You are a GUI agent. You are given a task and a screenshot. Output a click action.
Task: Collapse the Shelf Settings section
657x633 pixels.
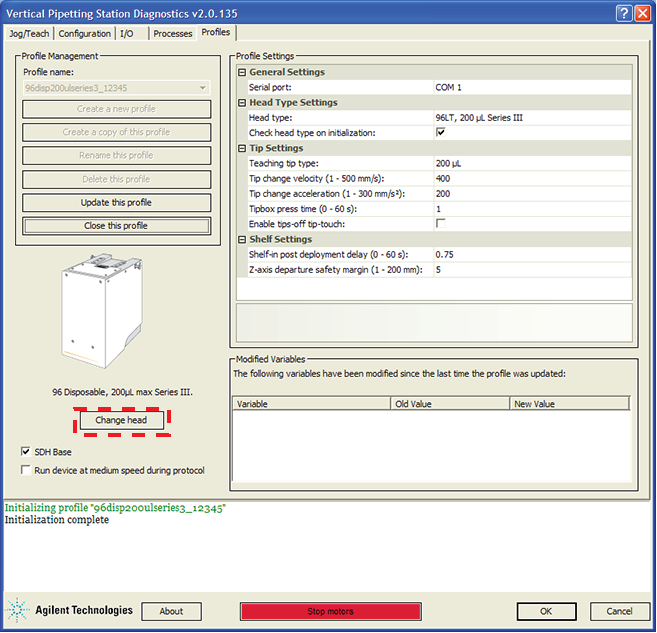242,239
